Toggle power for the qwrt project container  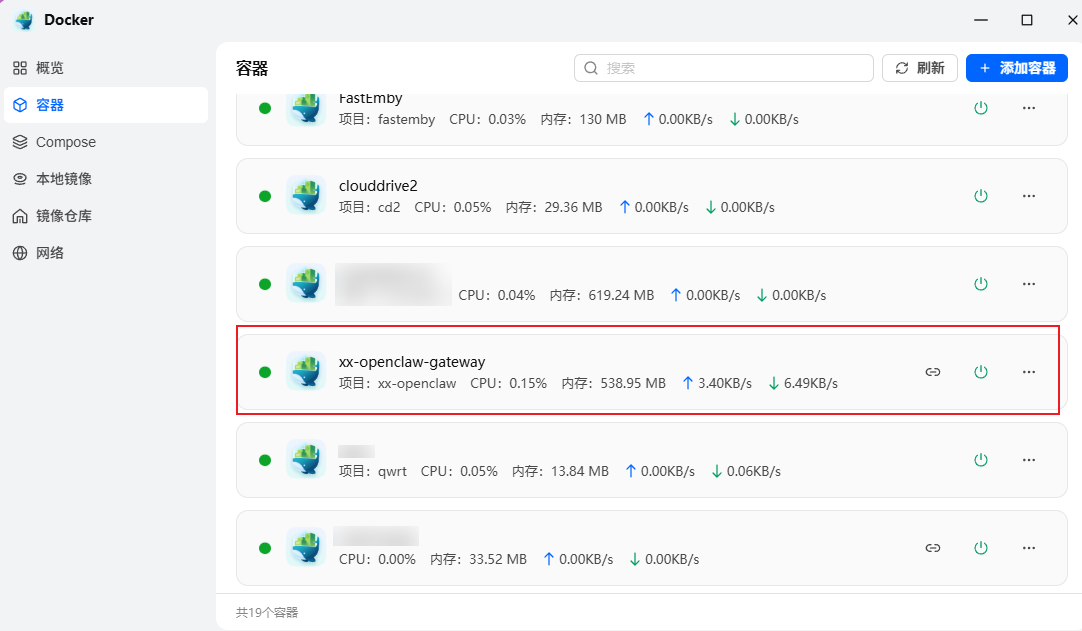coord(981,460)
